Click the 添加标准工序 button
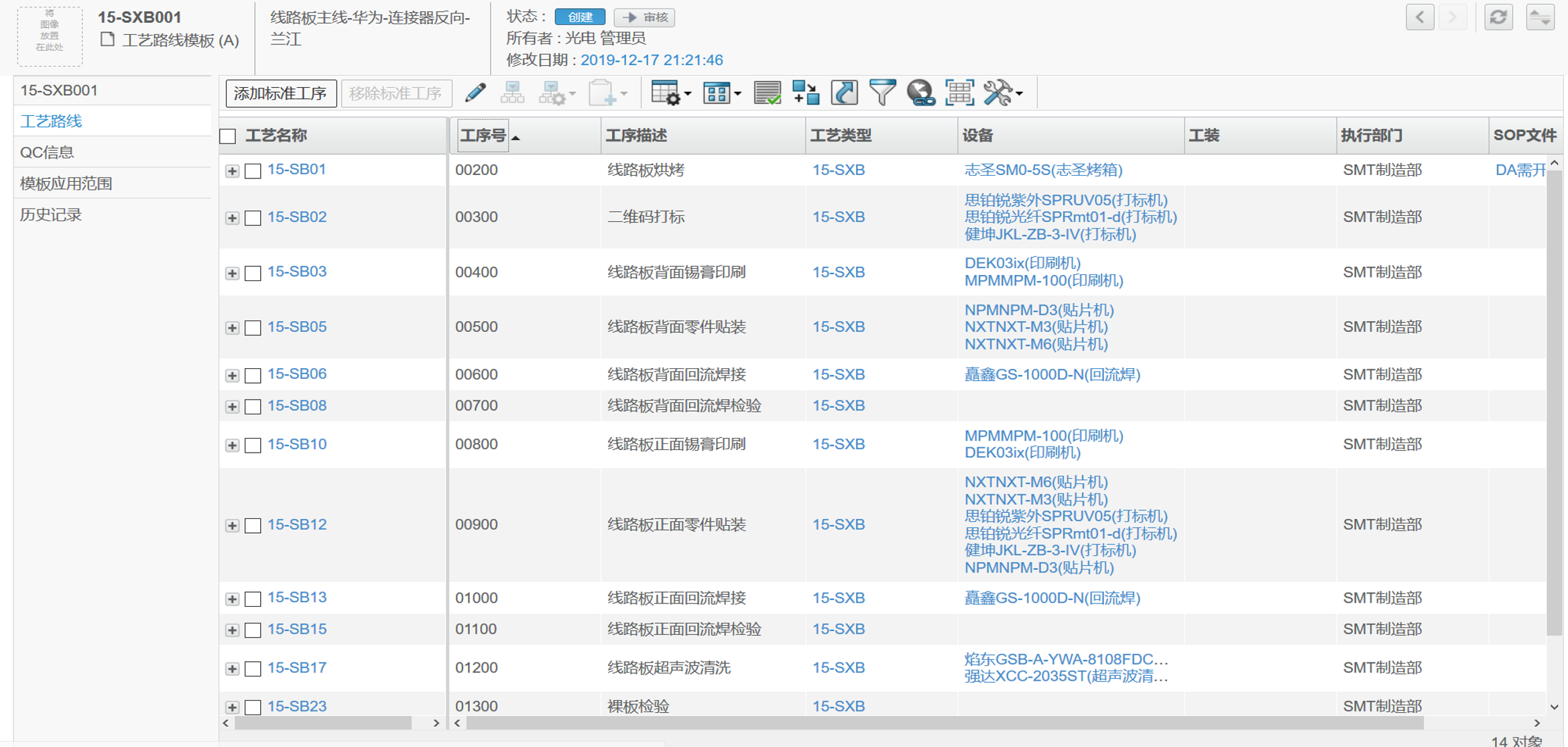Viewport: 1568px width, 747px height. pos(280,93)
